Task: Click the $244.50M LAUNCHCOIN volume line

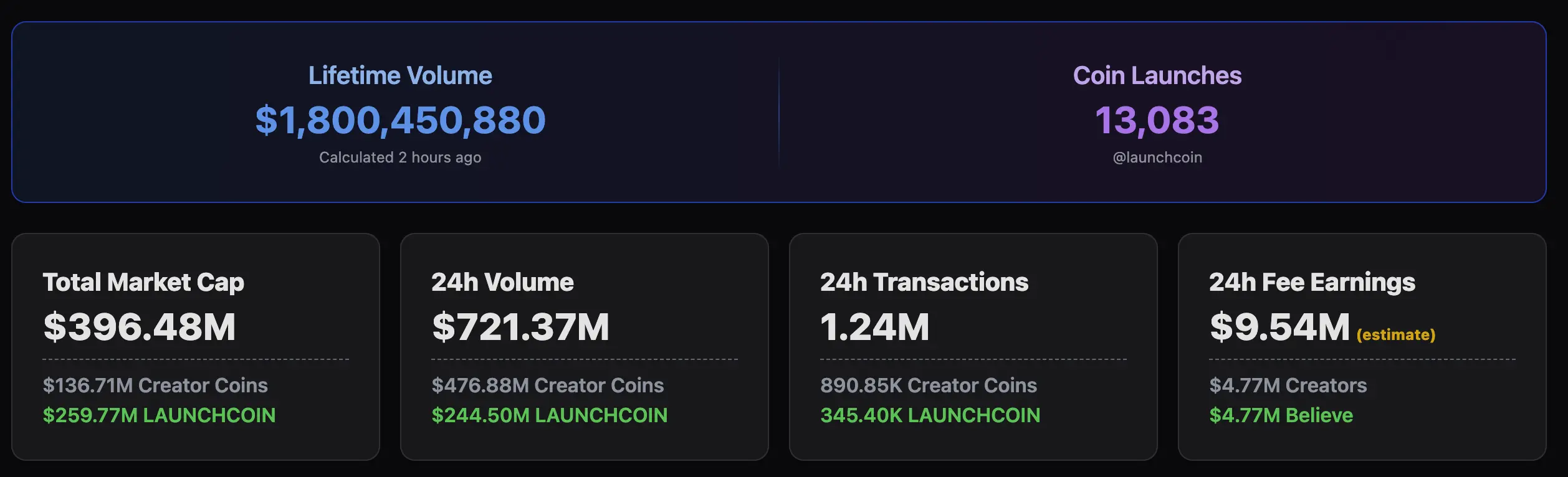Action: pos(550,415)
